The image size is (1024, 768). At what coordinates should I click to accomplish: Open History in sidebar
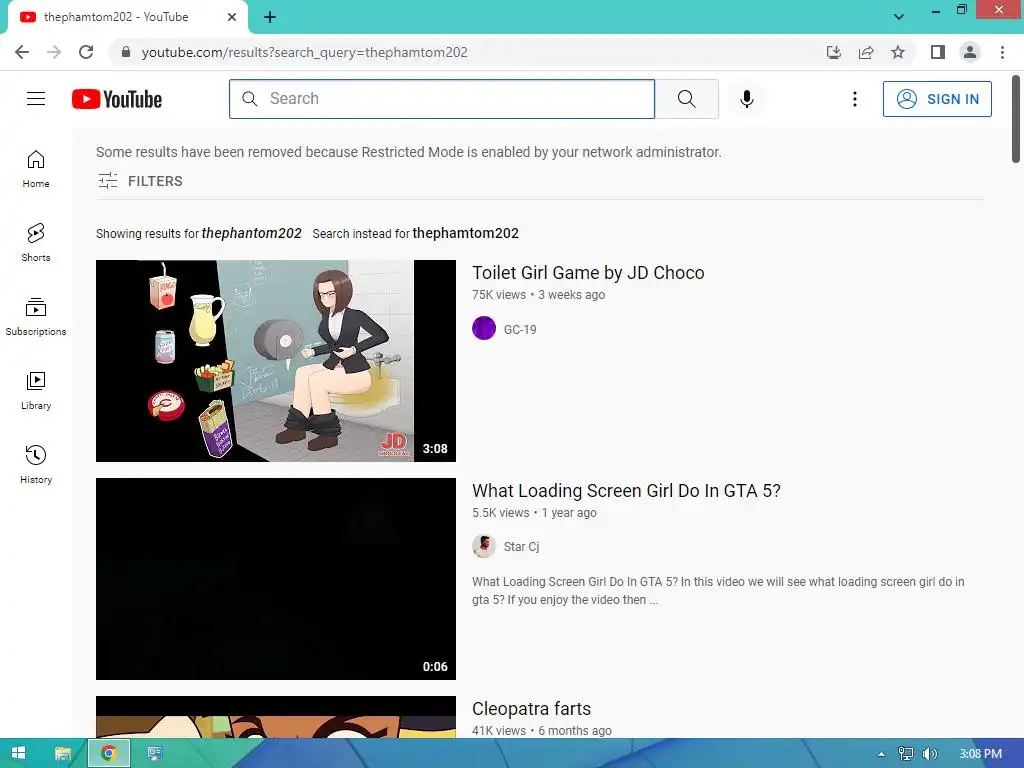36,464
